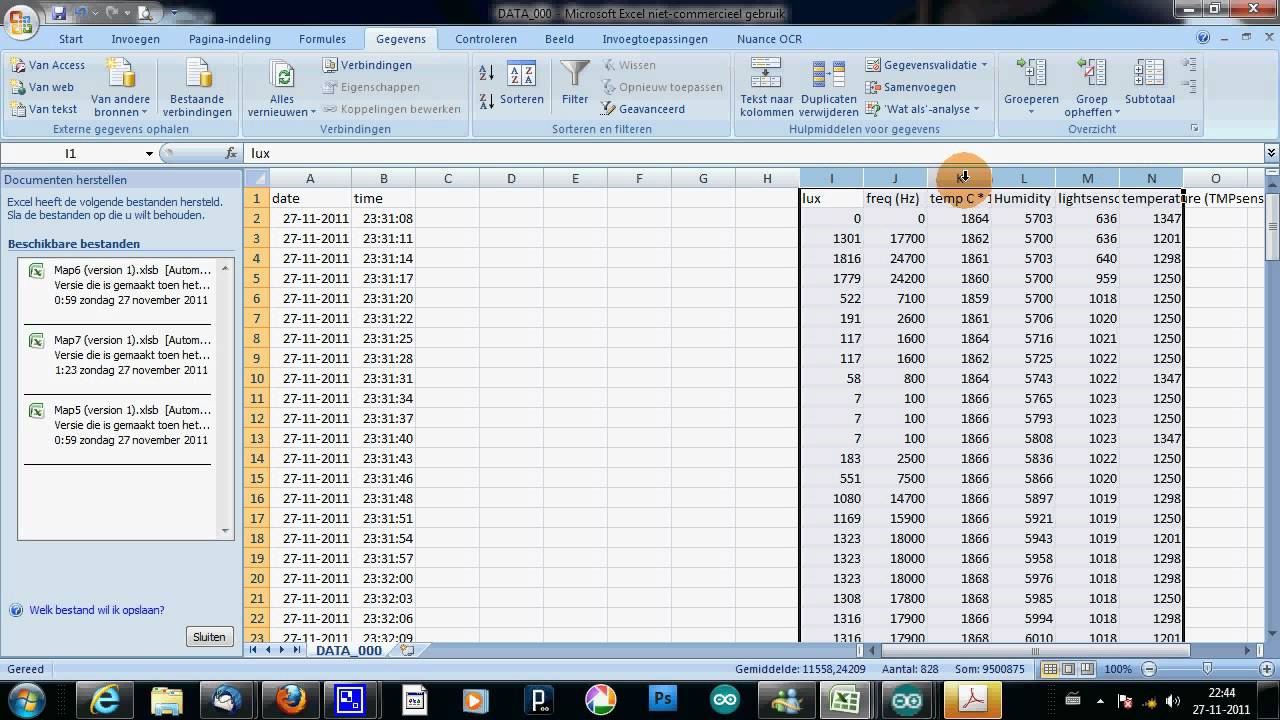Open Bestaande verbindingen
The height and width of the screenshot is (720, 1280).
197,88
